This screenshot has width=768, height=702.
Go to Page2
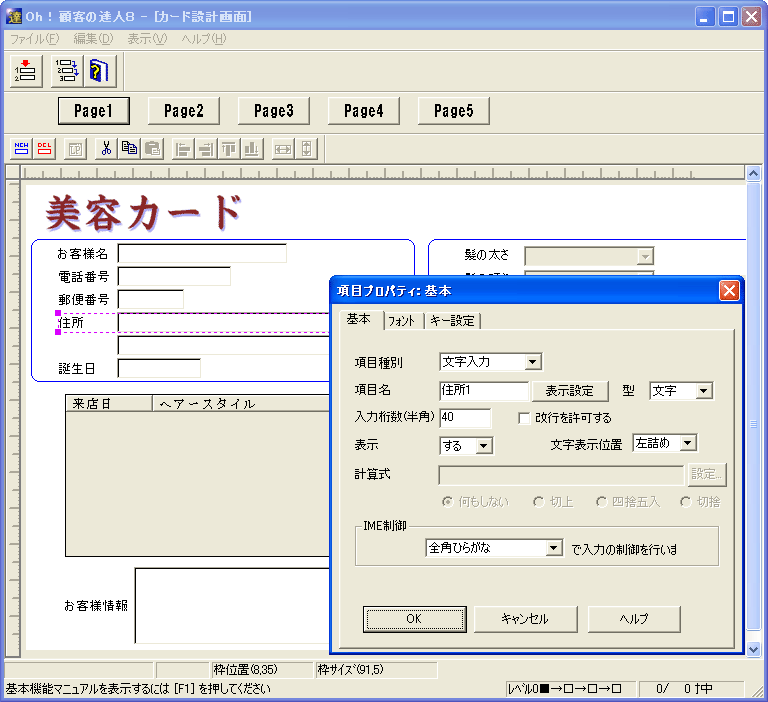click(x=184, y=111)
